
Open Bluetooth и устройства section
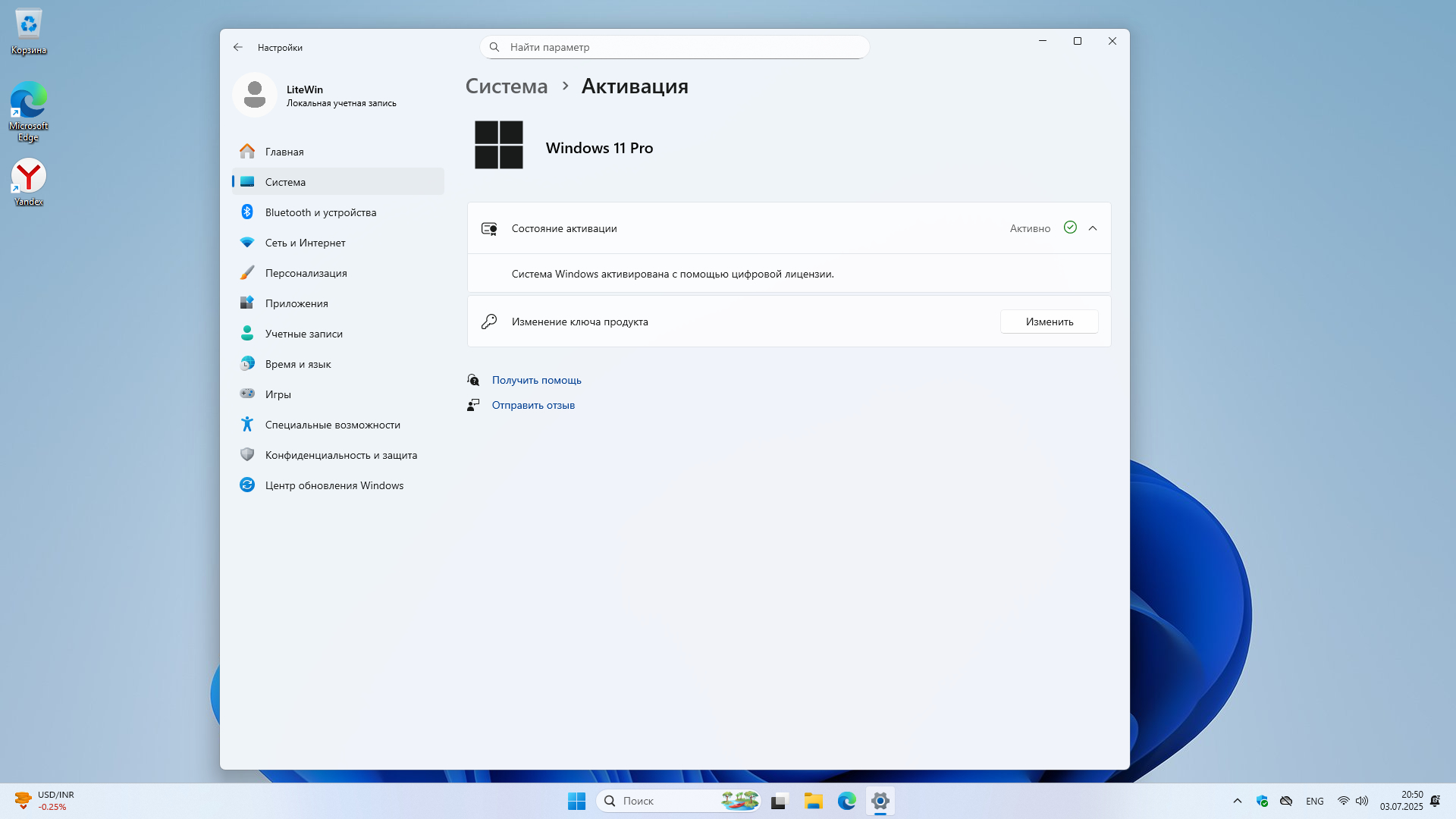[320, 212]
